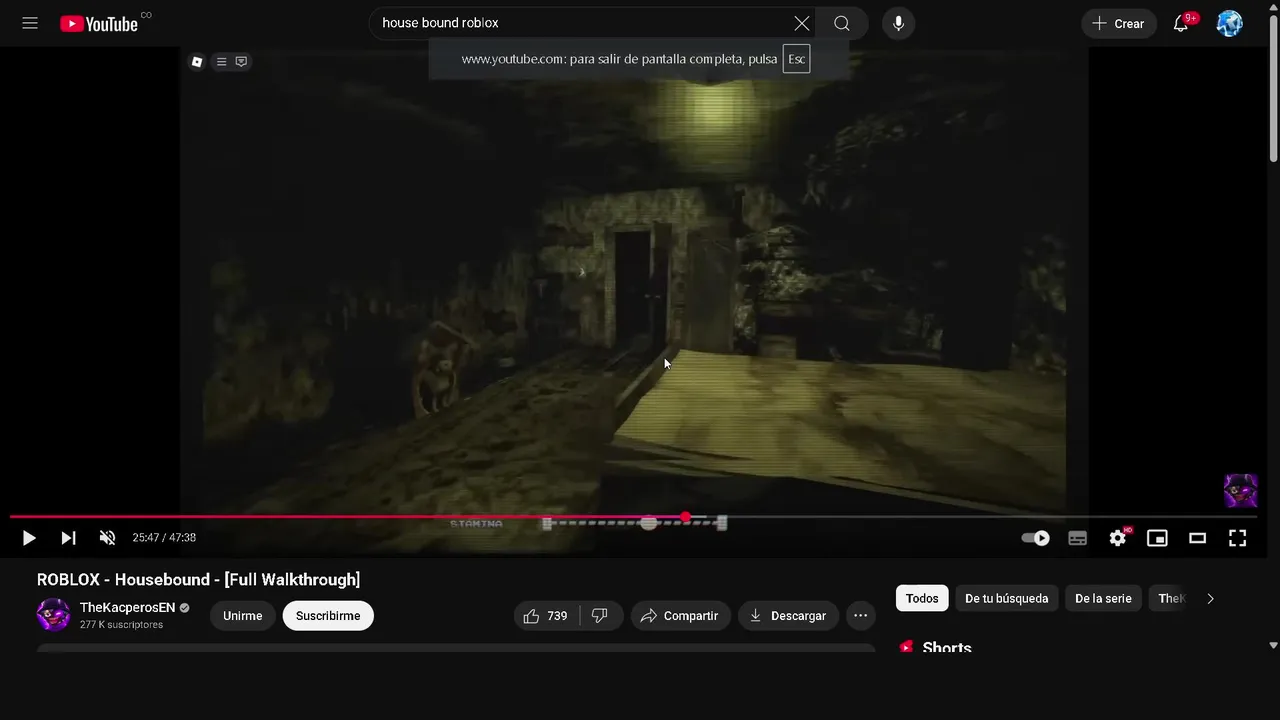Open TheKacperosEN channel name link

[127, 607]
